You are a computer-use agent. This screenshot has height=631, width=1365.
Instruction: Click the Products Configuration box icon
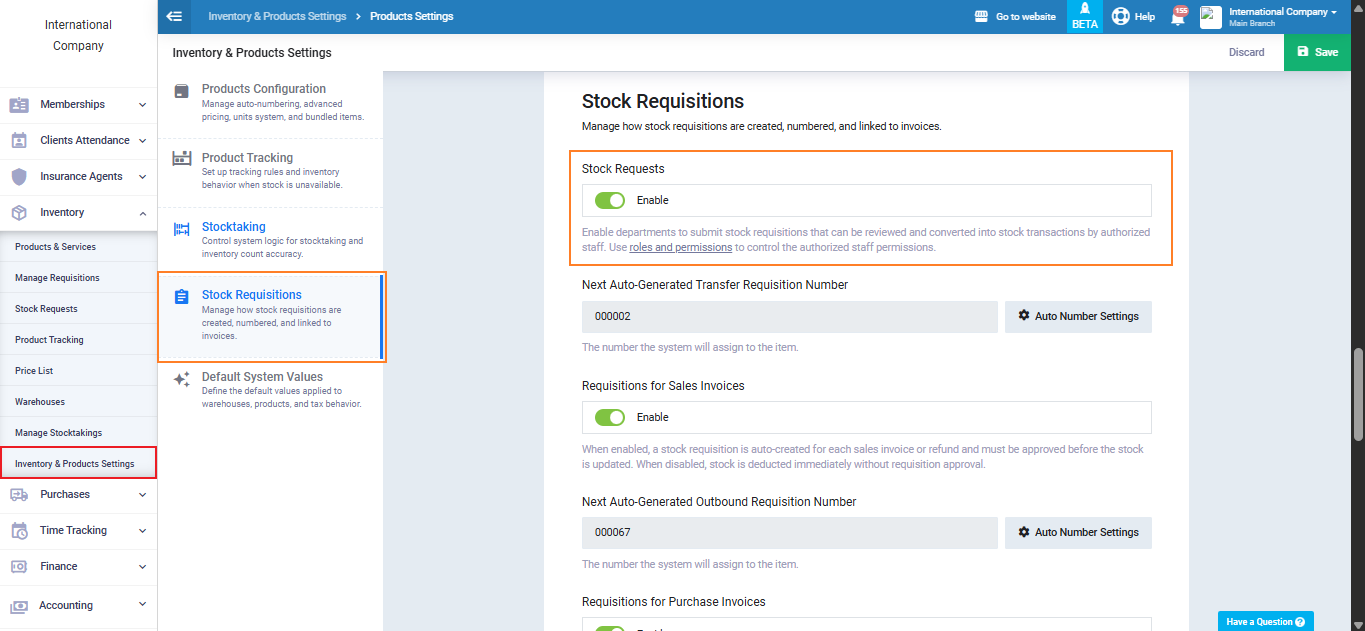coord(181,91)
